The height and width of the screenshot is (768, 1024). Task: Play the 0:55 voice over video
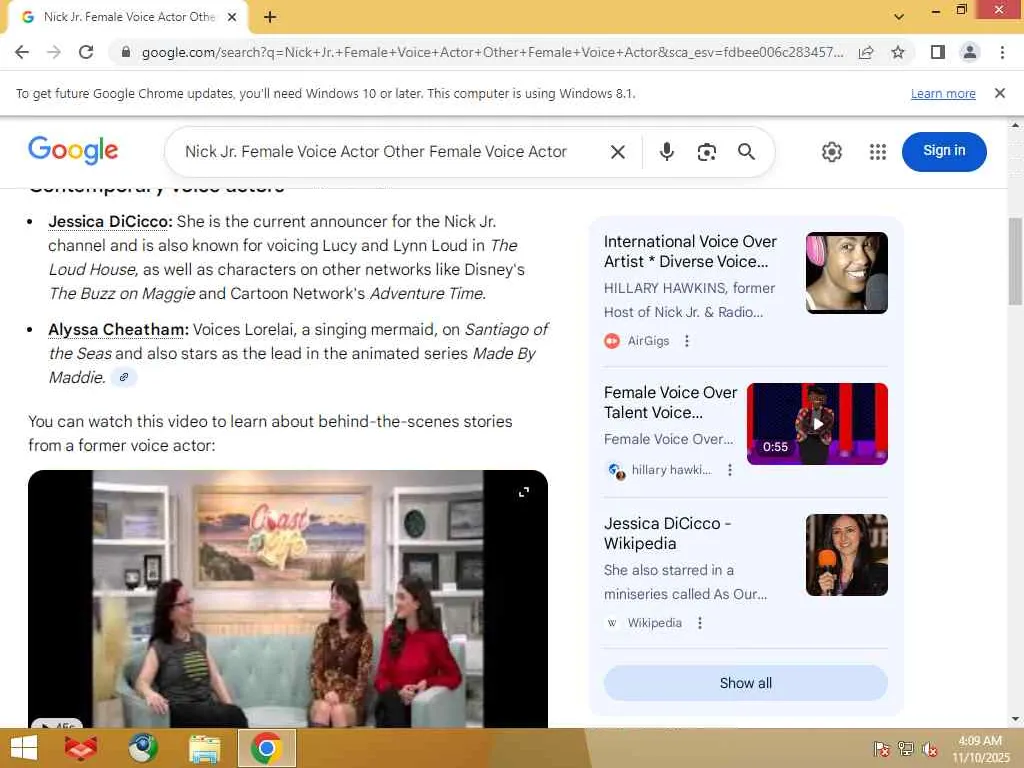[x=817, y=424]
